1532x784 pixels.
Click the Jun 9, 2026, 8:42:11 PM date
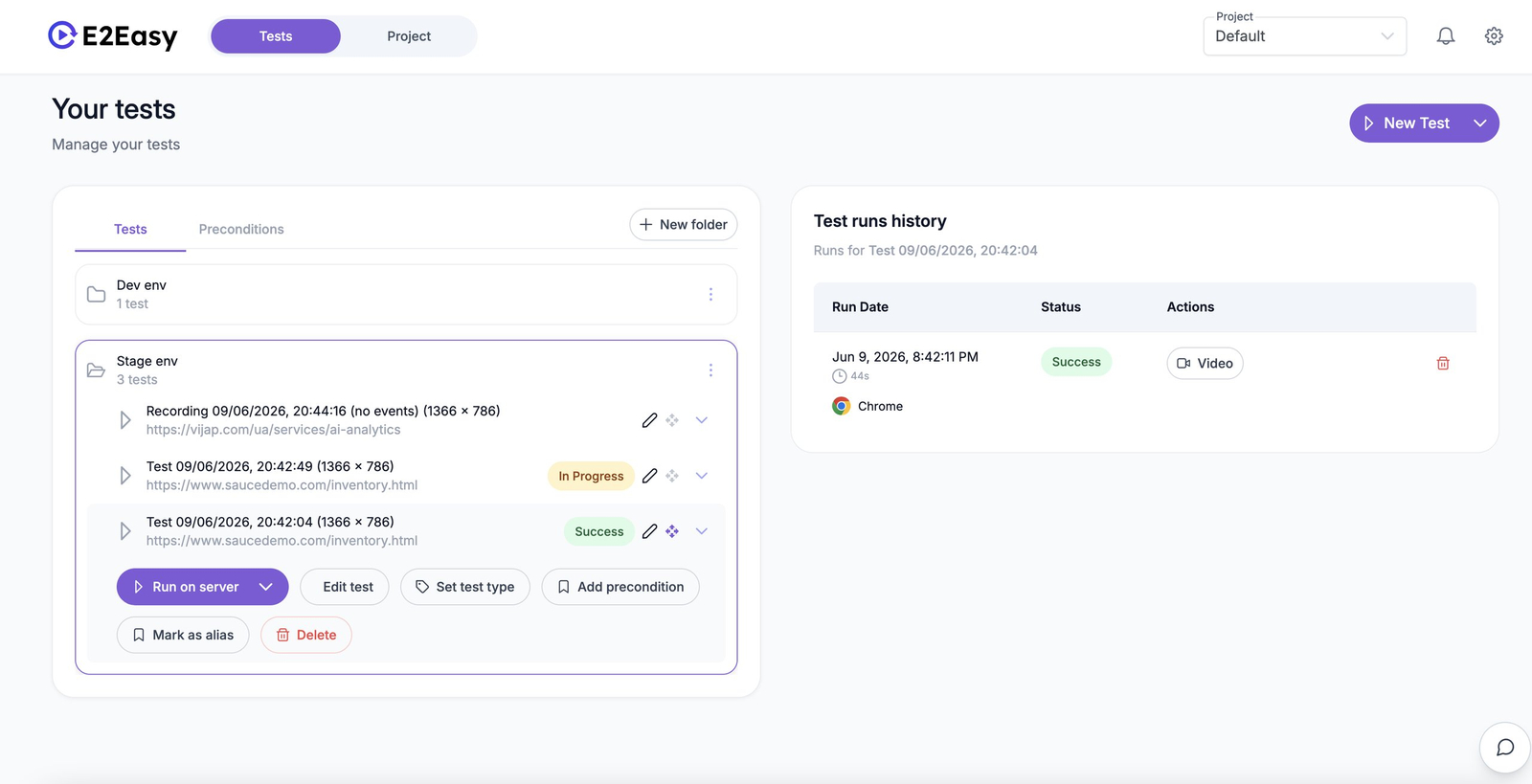[x=905, y=357]
